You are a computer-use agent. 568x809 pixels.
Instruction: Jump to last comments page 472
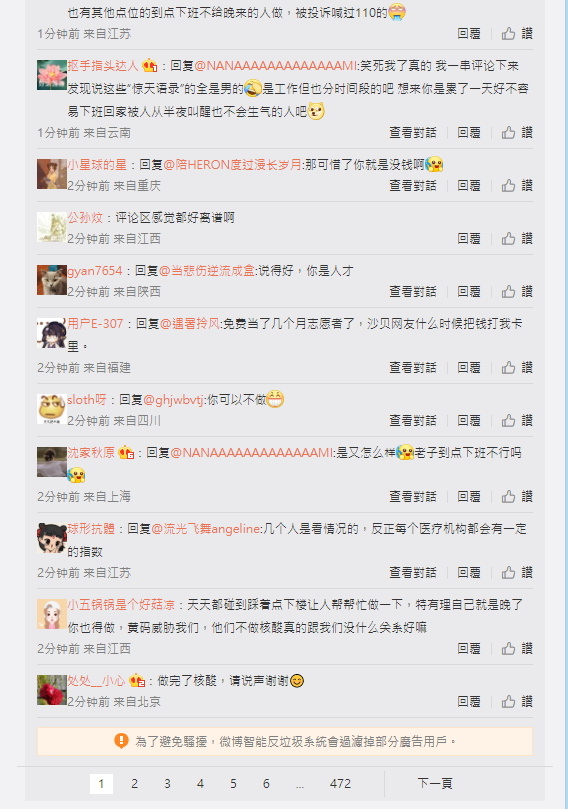(x=340, y=784)
